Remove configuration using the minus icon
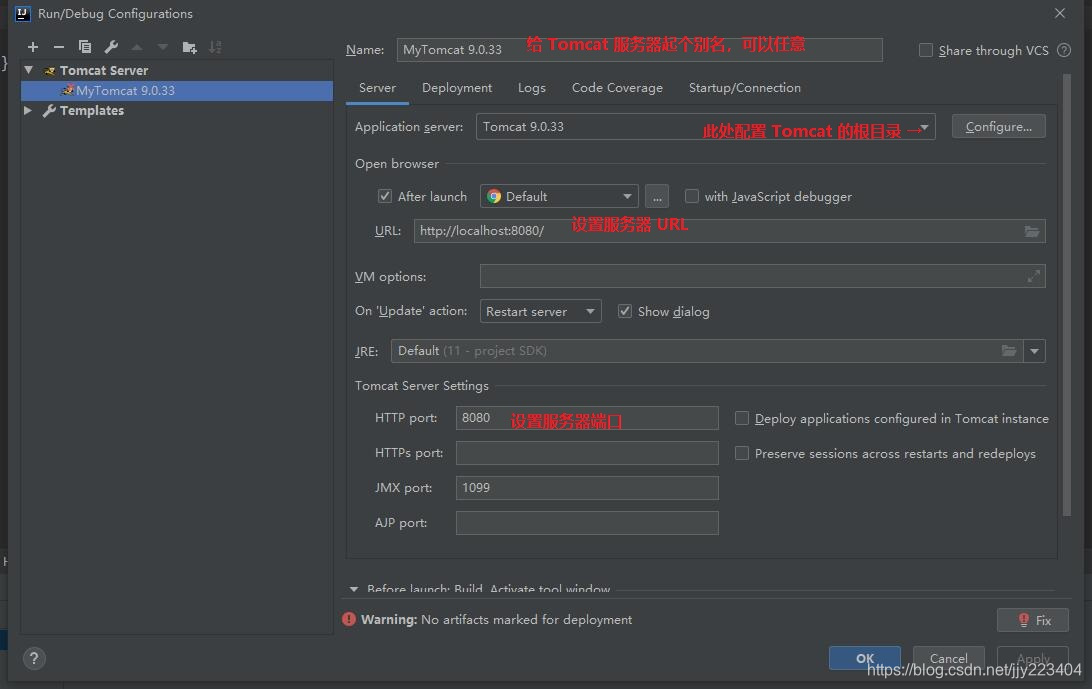The image size is (1092, 689). coord(58,47)
